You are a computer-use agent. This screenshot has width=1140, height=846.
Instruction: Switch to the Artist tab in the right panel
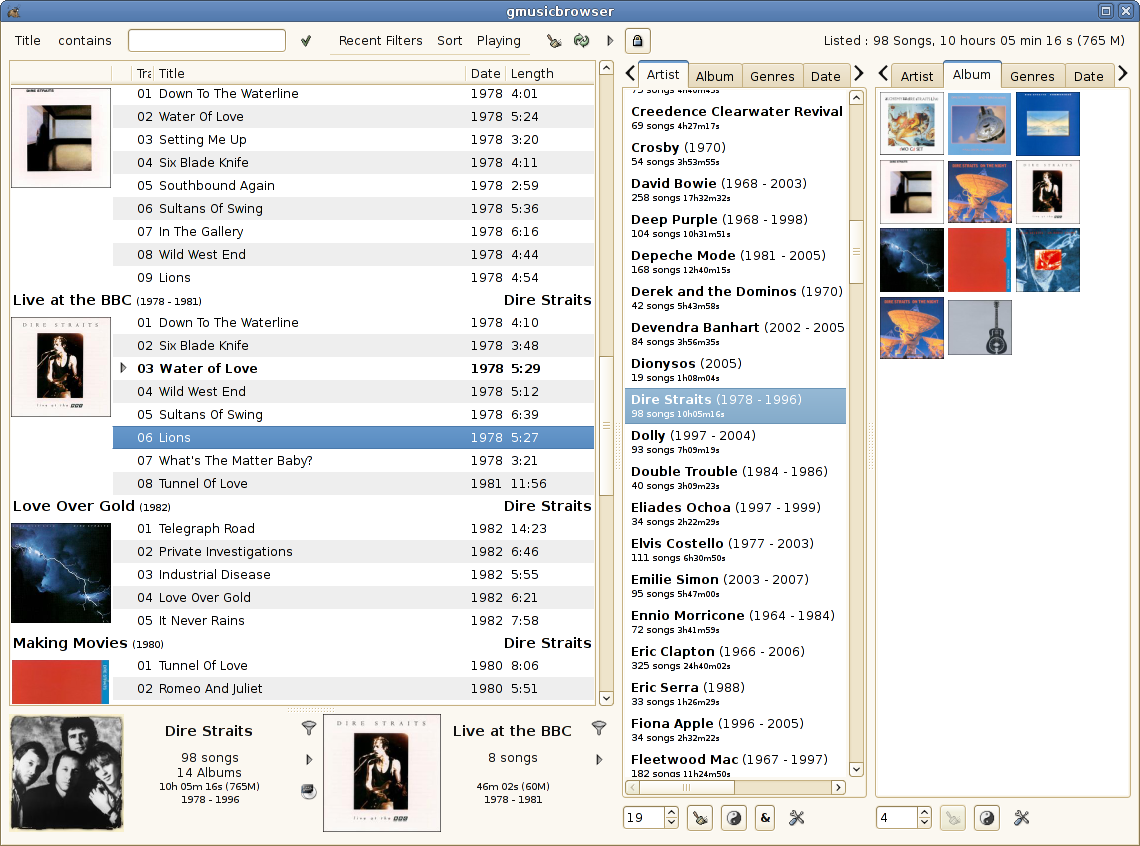[x=917, y=76]
